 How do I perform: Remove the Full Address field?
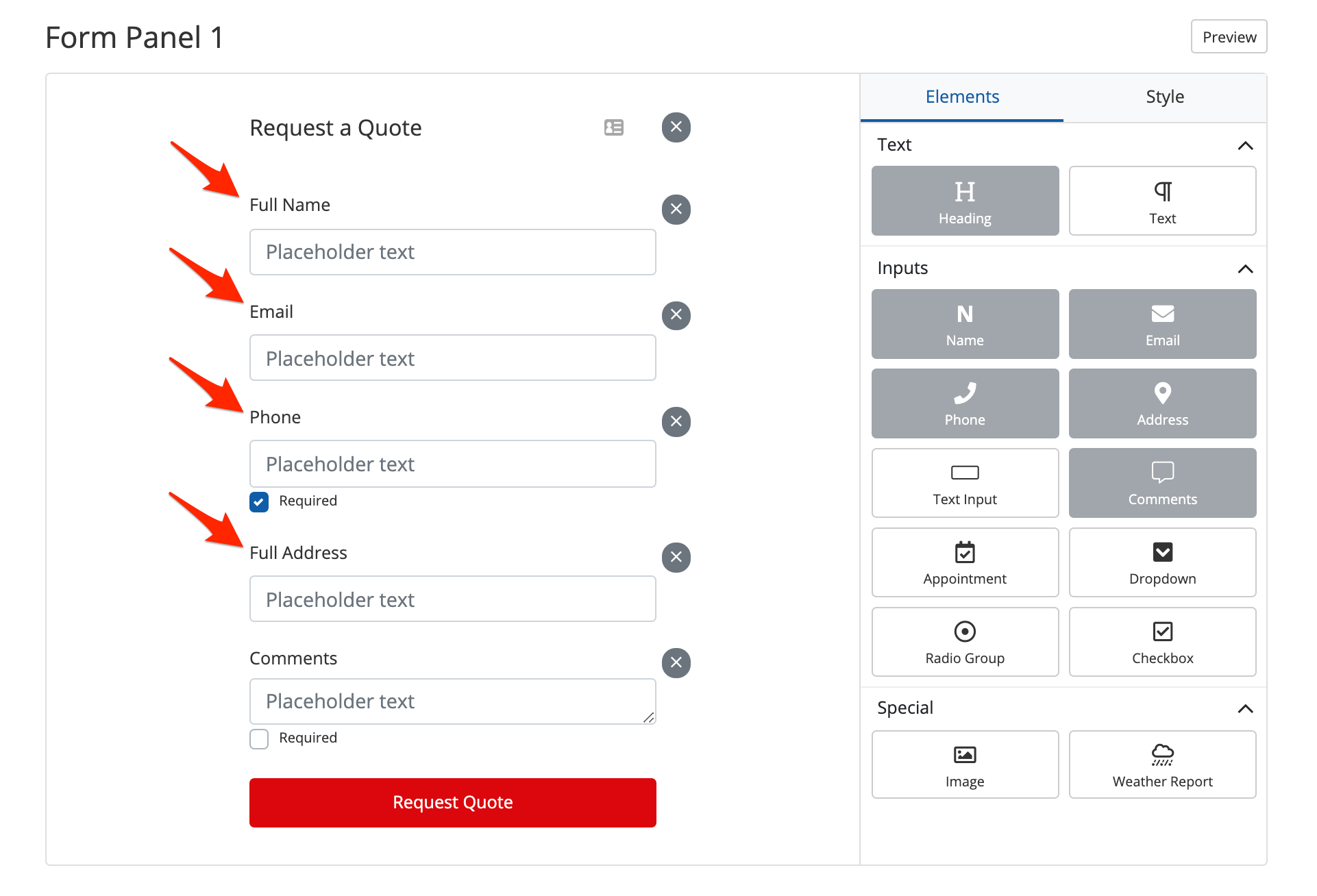(x=676, y=557)
